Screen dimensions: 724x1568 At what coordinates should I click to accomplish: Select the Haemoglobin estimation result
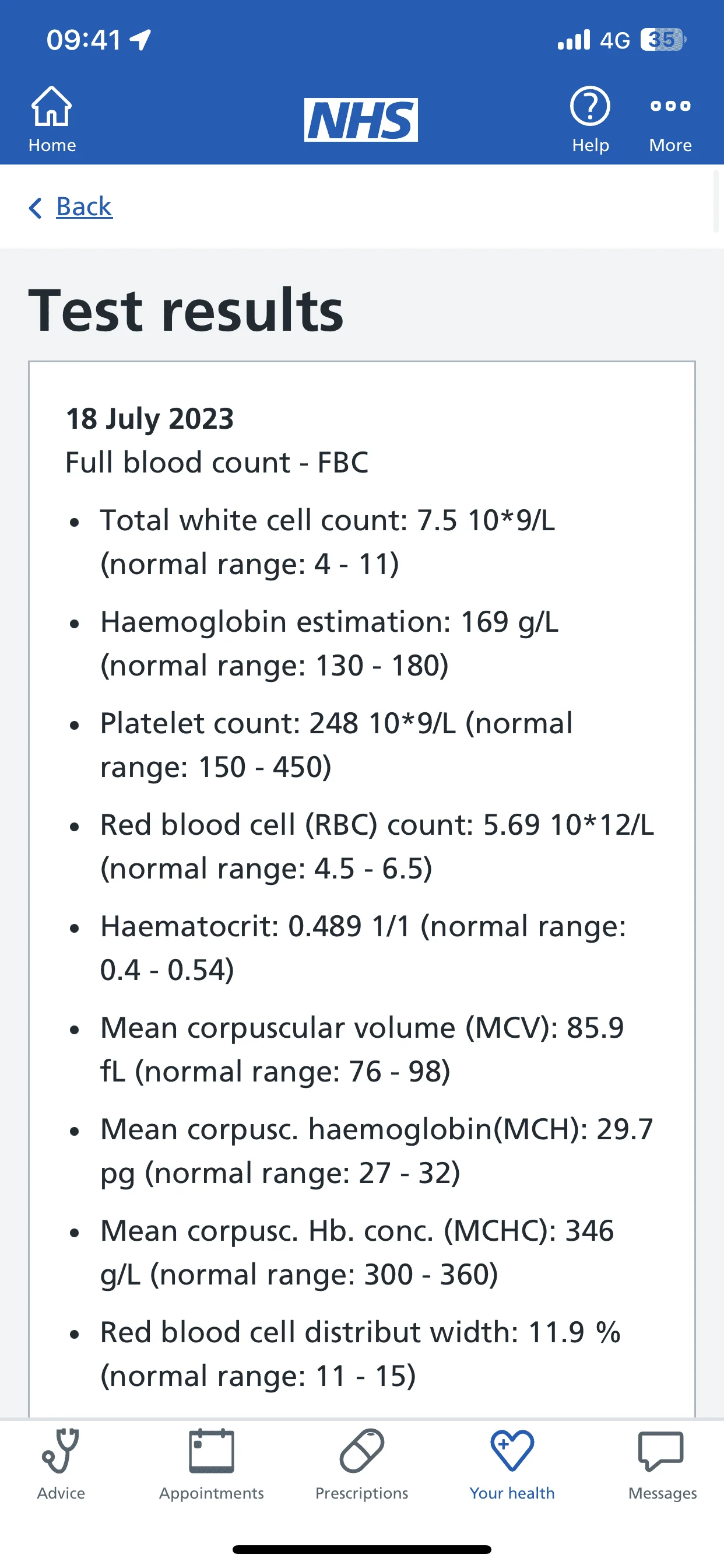(329, 643)
